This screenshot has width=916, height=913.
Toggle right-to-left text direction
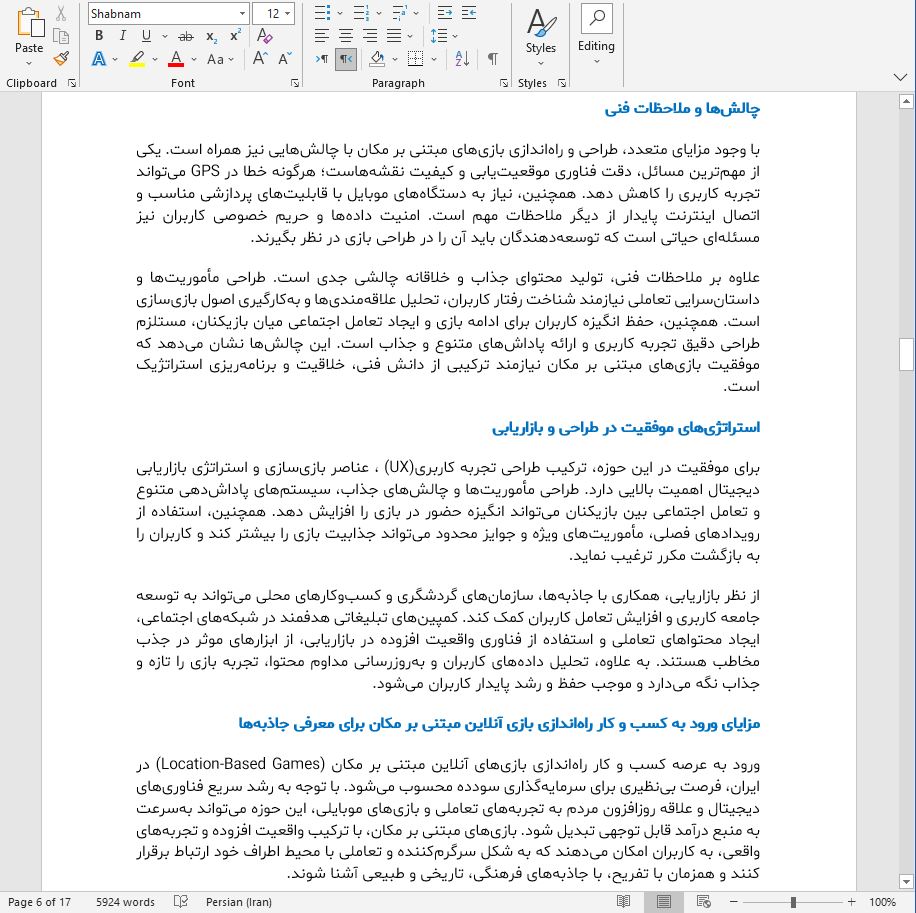(344, 59)
